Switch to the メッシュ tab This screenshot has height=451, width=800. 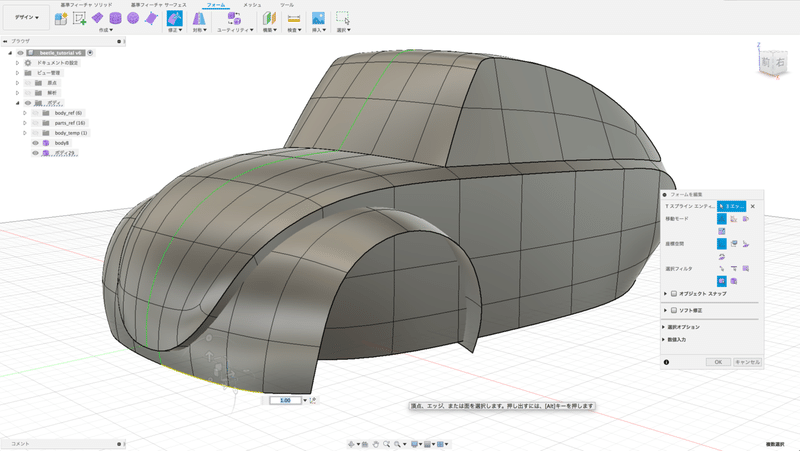coord(252,5)
